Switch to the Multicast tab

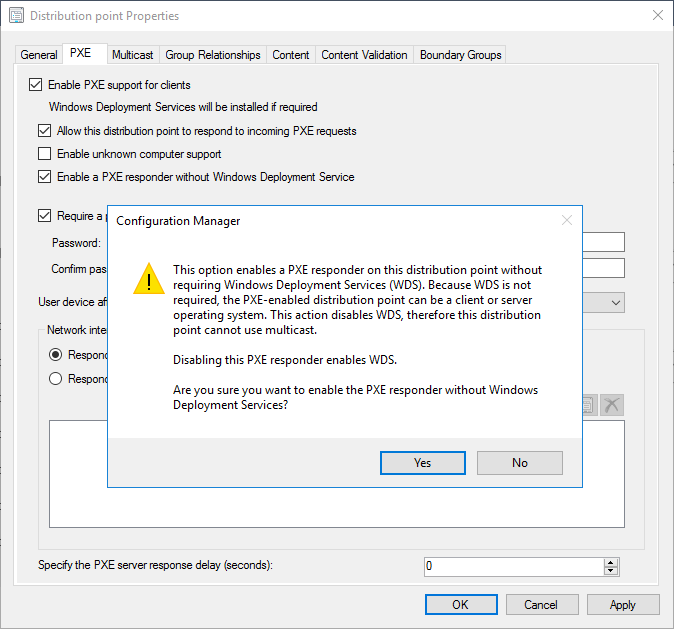pos(132,55)
